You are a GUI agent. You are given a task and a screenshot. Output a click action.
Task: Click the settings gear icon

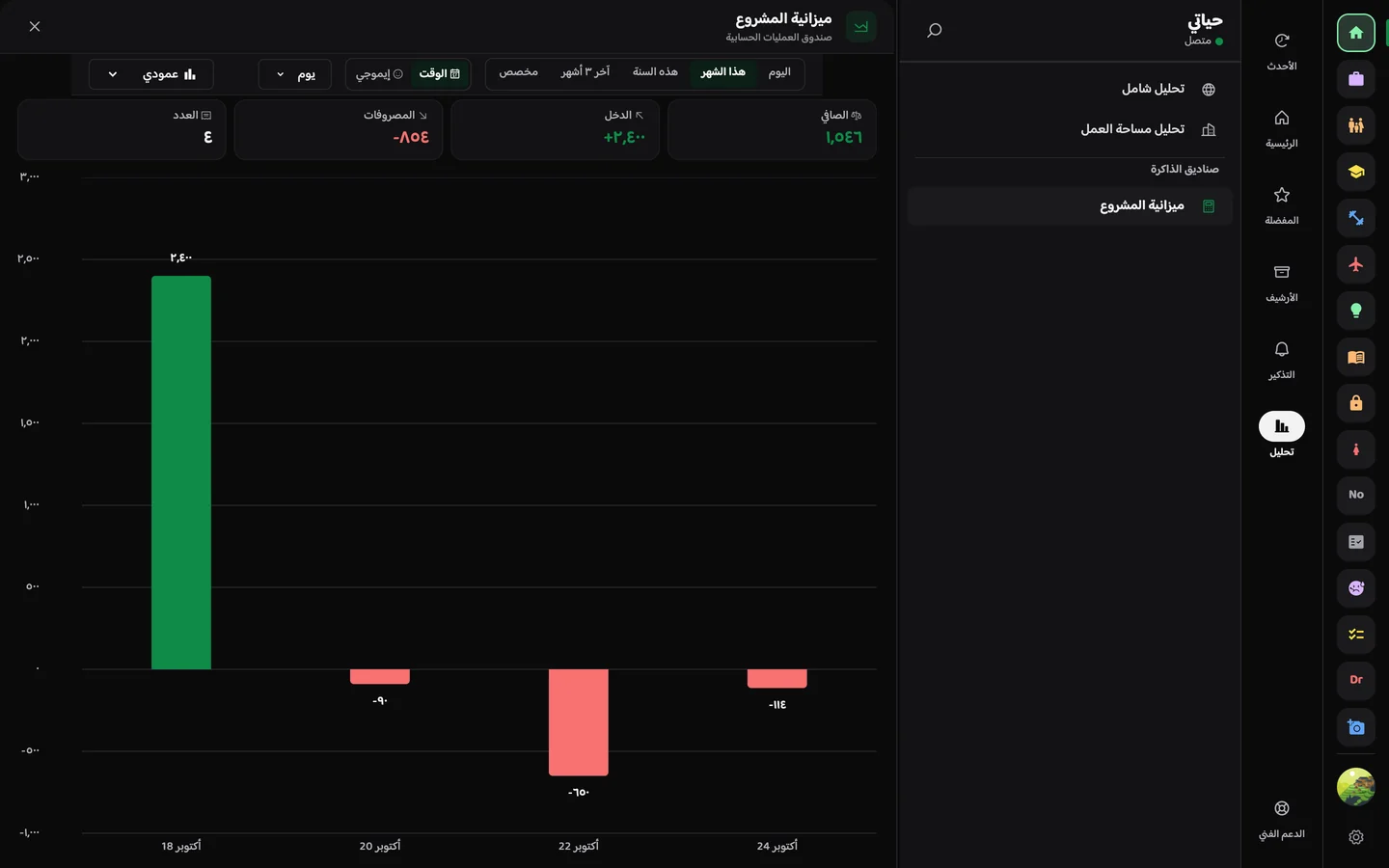click(x=1355, y=837)
